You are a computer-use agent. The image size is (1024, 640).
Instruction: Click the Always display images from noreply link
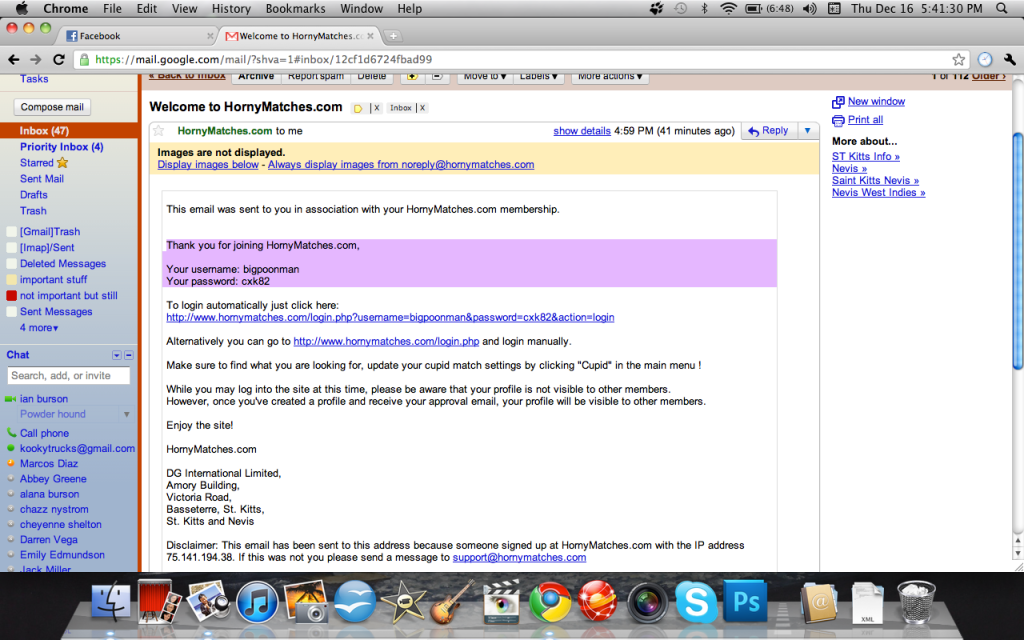click(401, 165)
